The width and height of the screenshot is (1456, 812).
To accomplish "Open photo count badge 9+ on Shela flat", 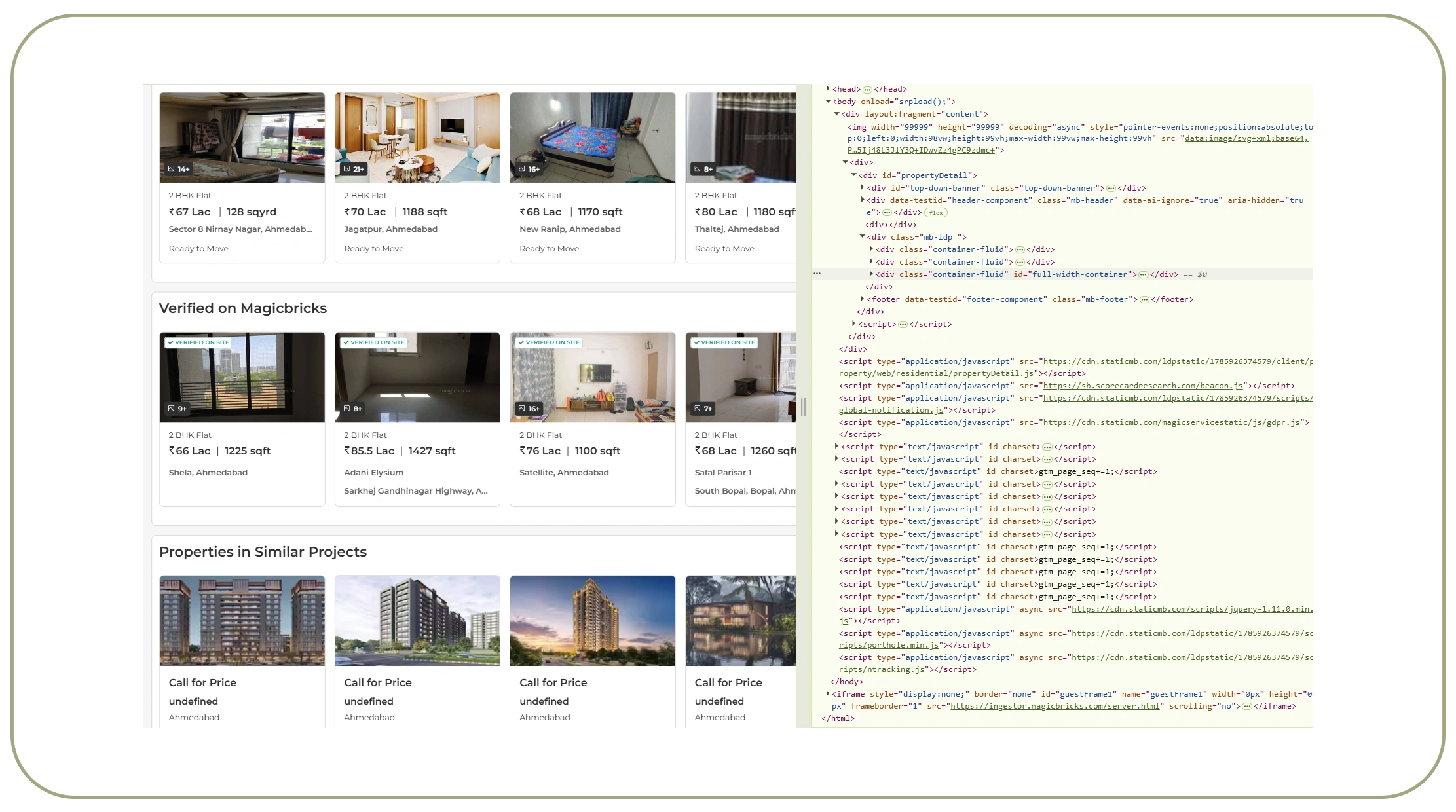I will pos(177,409).
